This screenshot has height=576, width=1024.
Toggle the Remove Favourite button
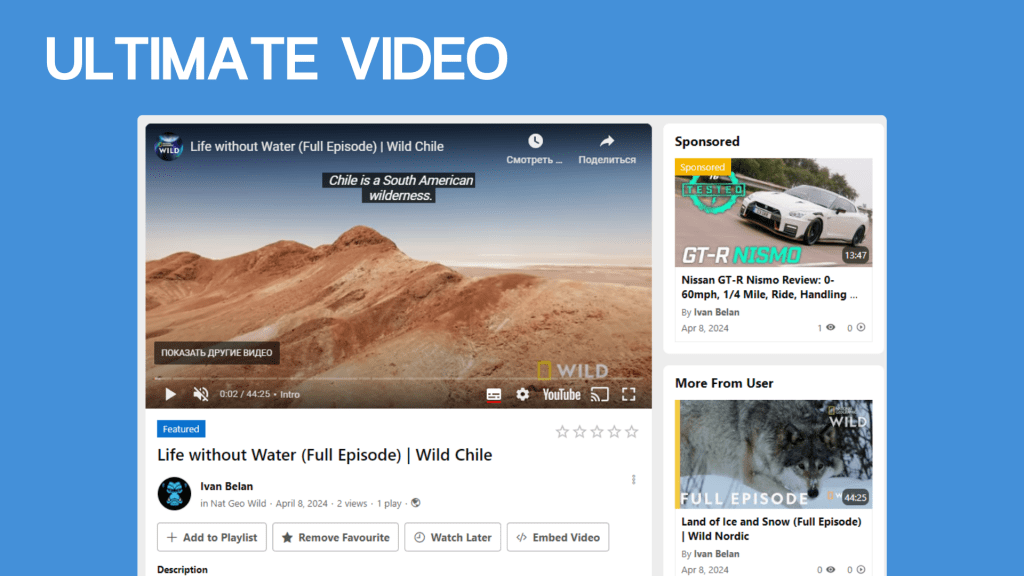(x=335, y=537)
